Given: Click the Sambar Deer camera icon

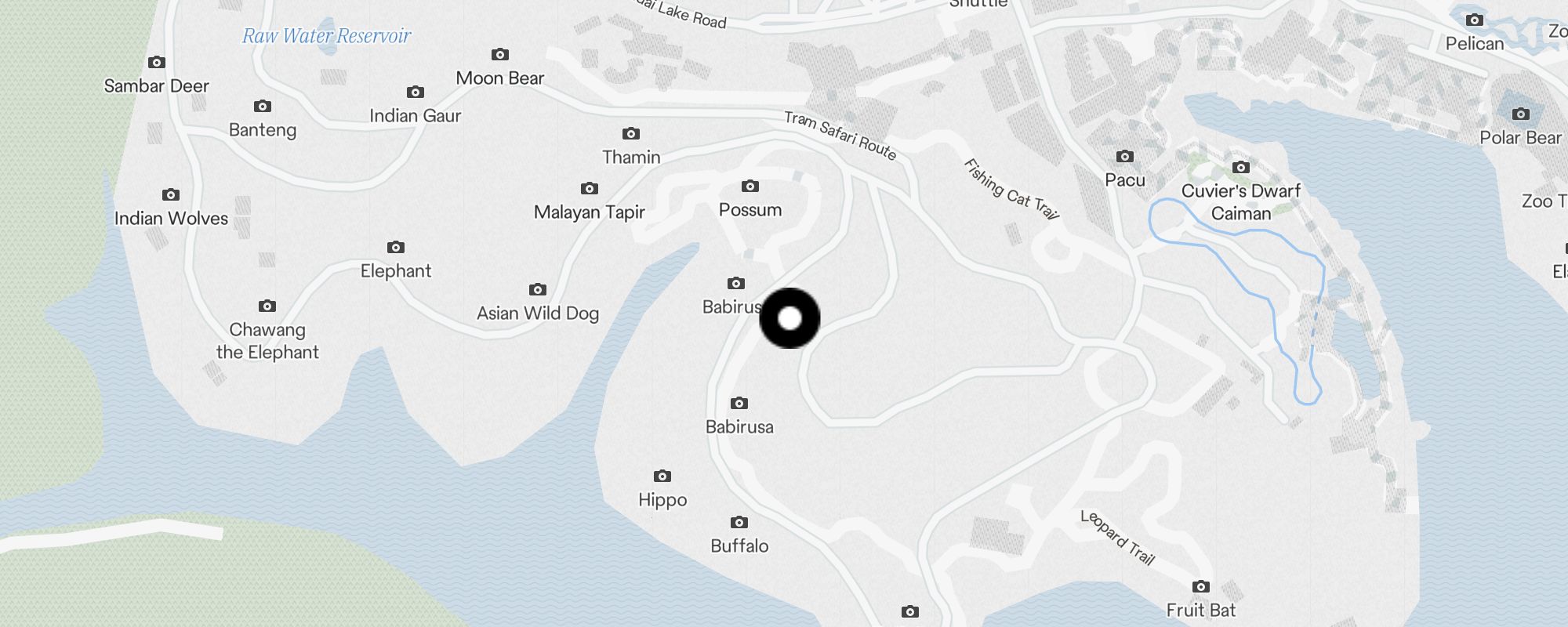Looking at the screenshot, I should [x=157, y=62].
